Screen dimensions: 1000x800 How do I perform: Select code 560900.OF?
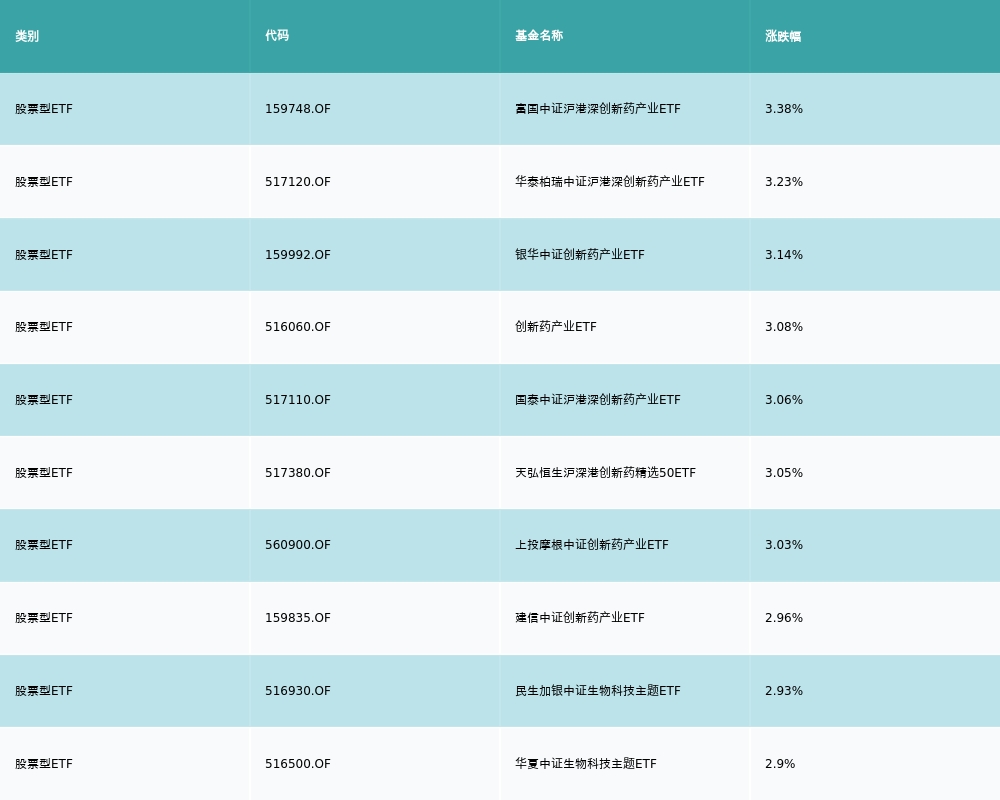[x=298, y=545]
